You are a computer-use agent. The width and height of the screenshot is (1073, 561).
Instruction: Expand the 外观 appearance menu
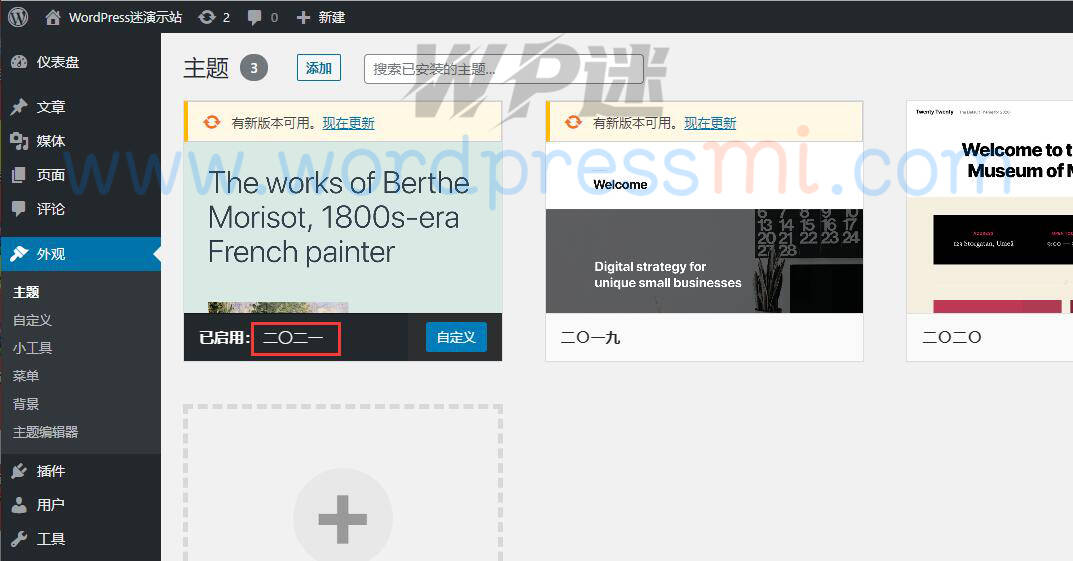pyautogui.click(x=50, y=254)
